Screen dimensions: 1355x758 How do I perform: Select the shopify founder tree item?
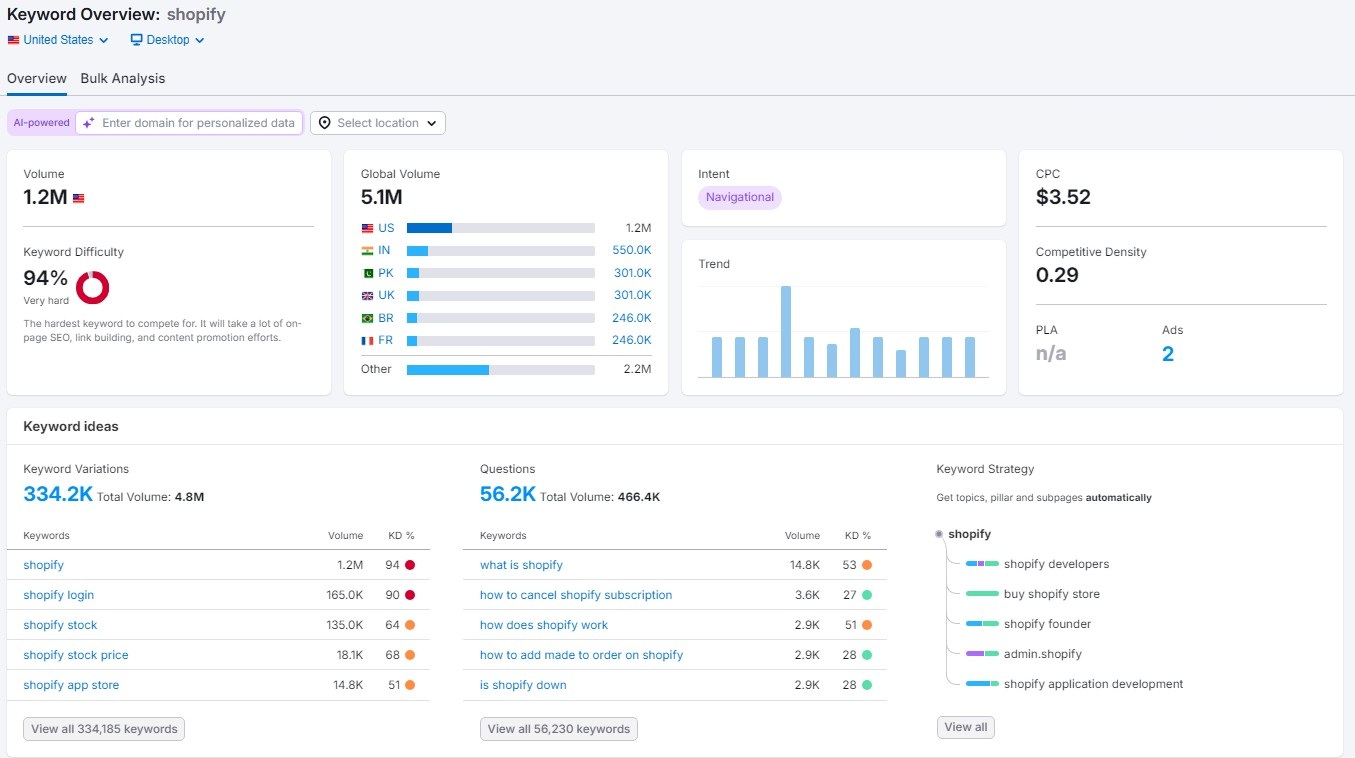(1047, 624)
